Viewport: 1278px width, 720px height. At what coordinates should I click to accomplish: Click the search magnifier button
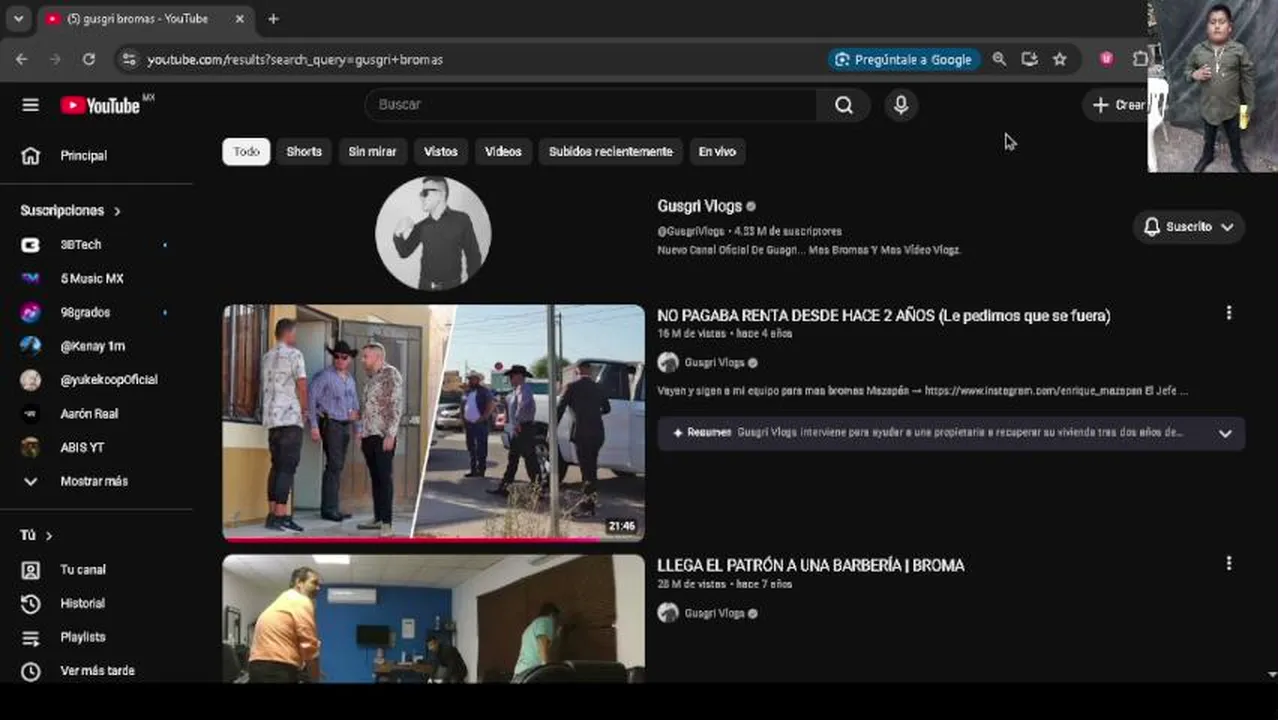click(844, 105)
